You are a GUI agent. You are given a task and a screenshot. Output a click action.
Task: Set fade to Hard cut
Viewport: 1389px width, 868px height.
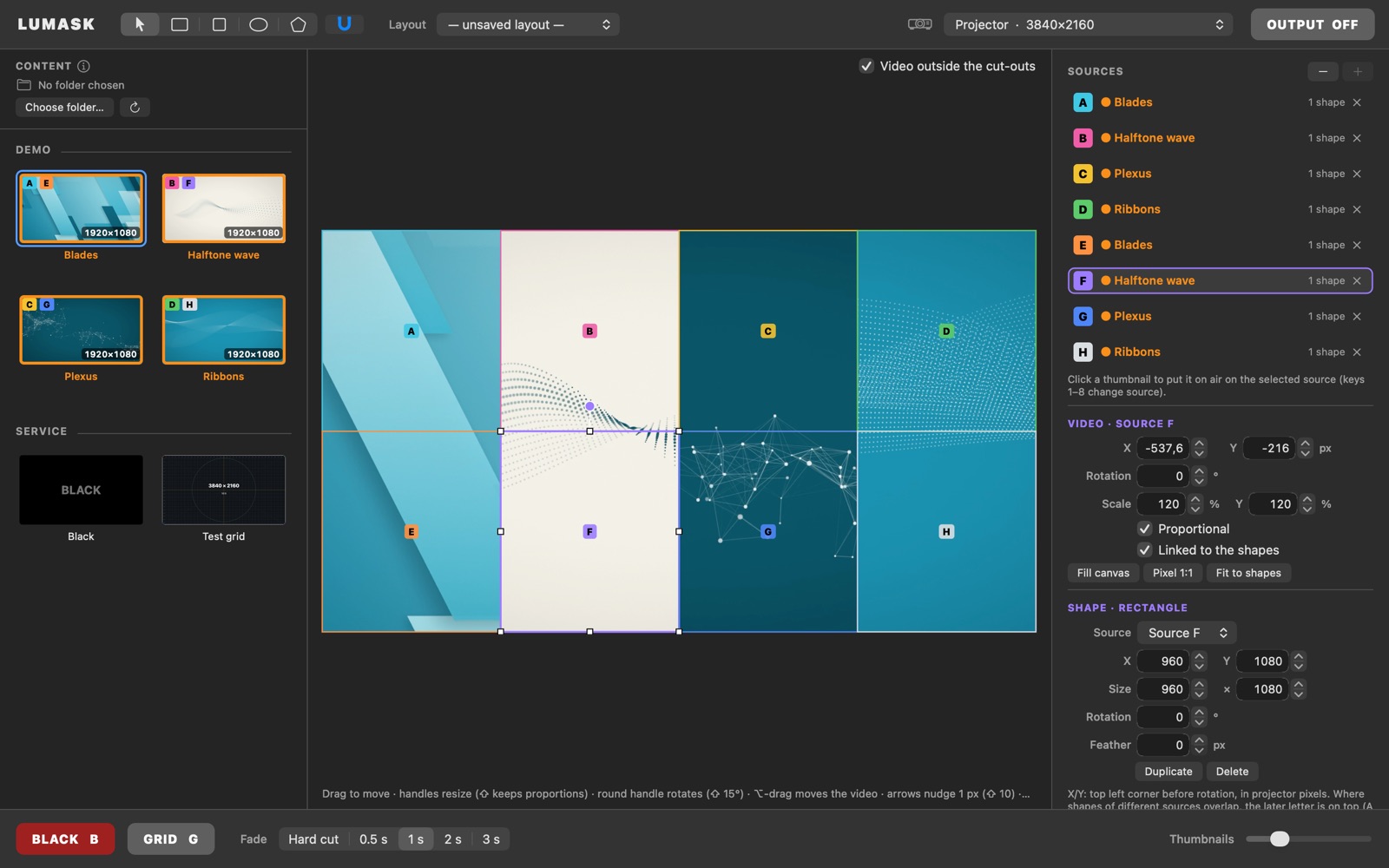click(313, 839)
